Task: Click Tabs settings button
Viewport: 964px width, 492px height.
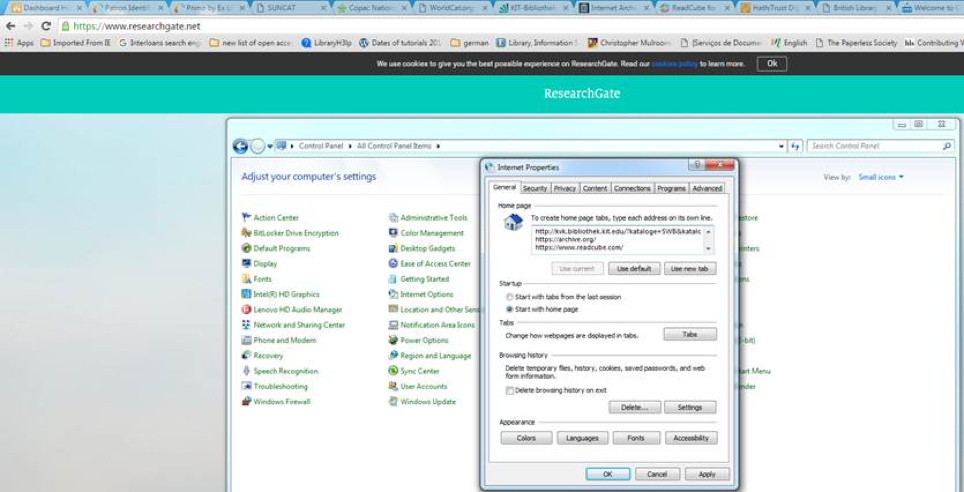Action: [x=690, y=335]
